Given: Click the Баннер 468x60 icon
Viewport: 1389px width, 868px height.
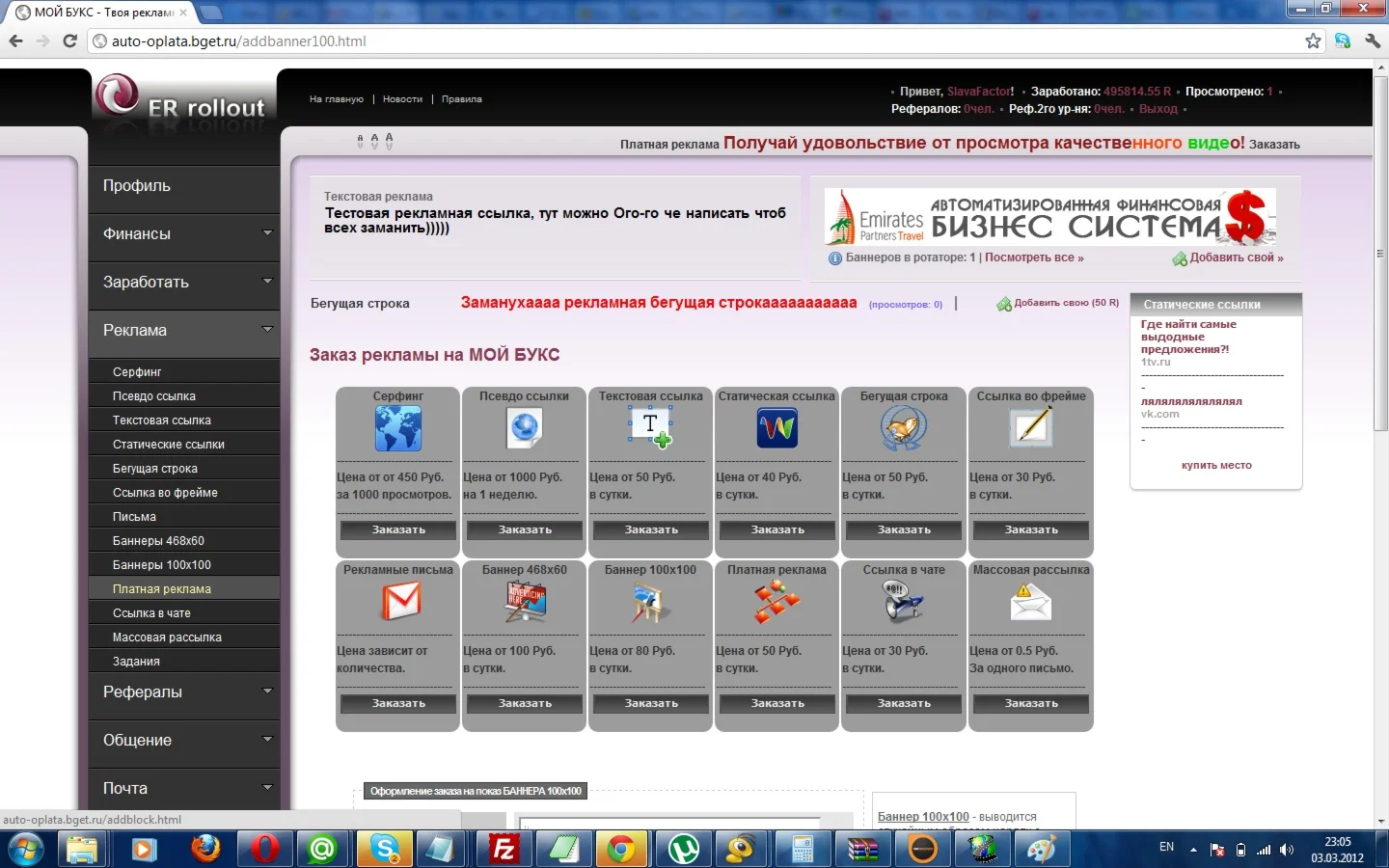Looking at the screenshot, I should point(525,602).
